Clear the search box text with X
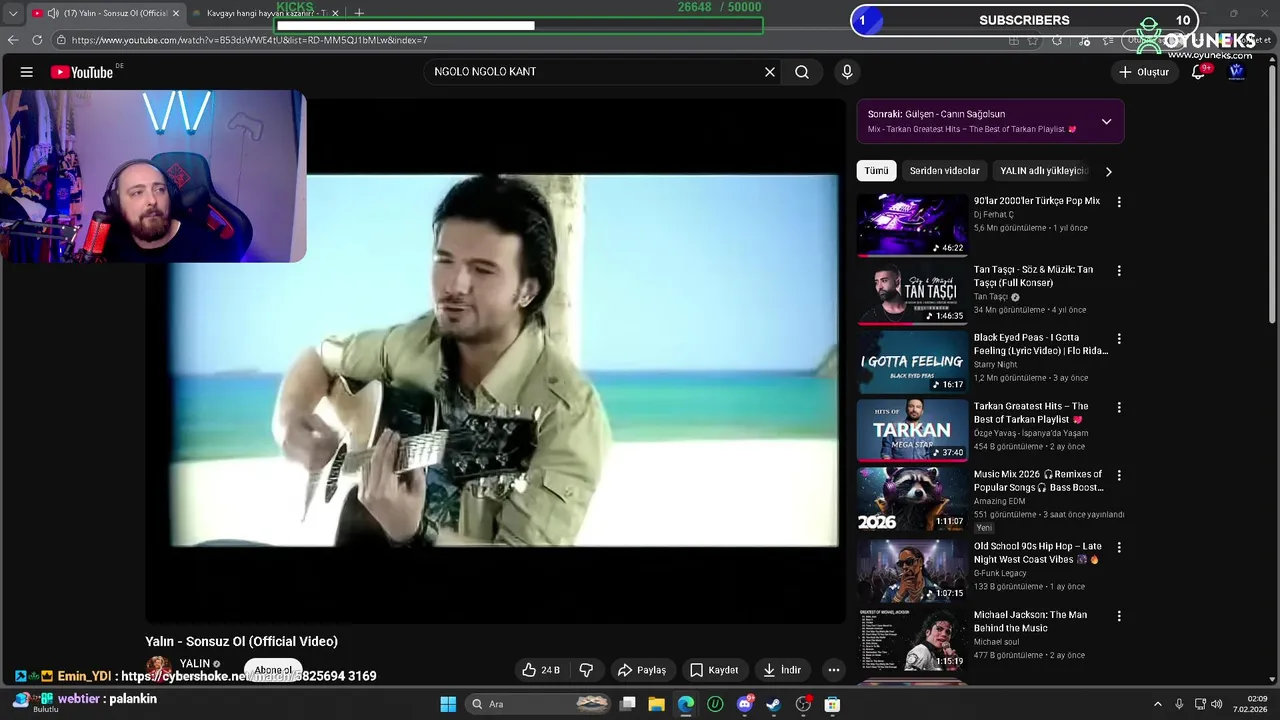Image resolution: width=1280 pixels, height=720 pixels. click(770, 72)
